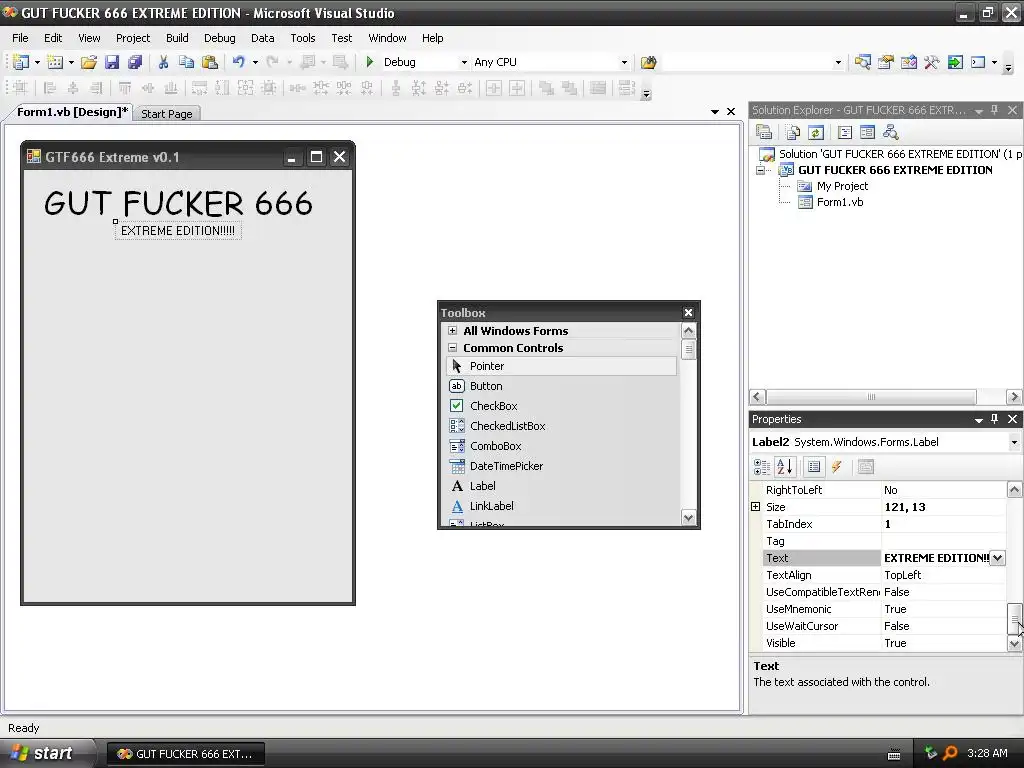This screenshot has height=768, width=1024.
Task: Click the Find in Files icon beside Any CPU
Action: [648, 62]
